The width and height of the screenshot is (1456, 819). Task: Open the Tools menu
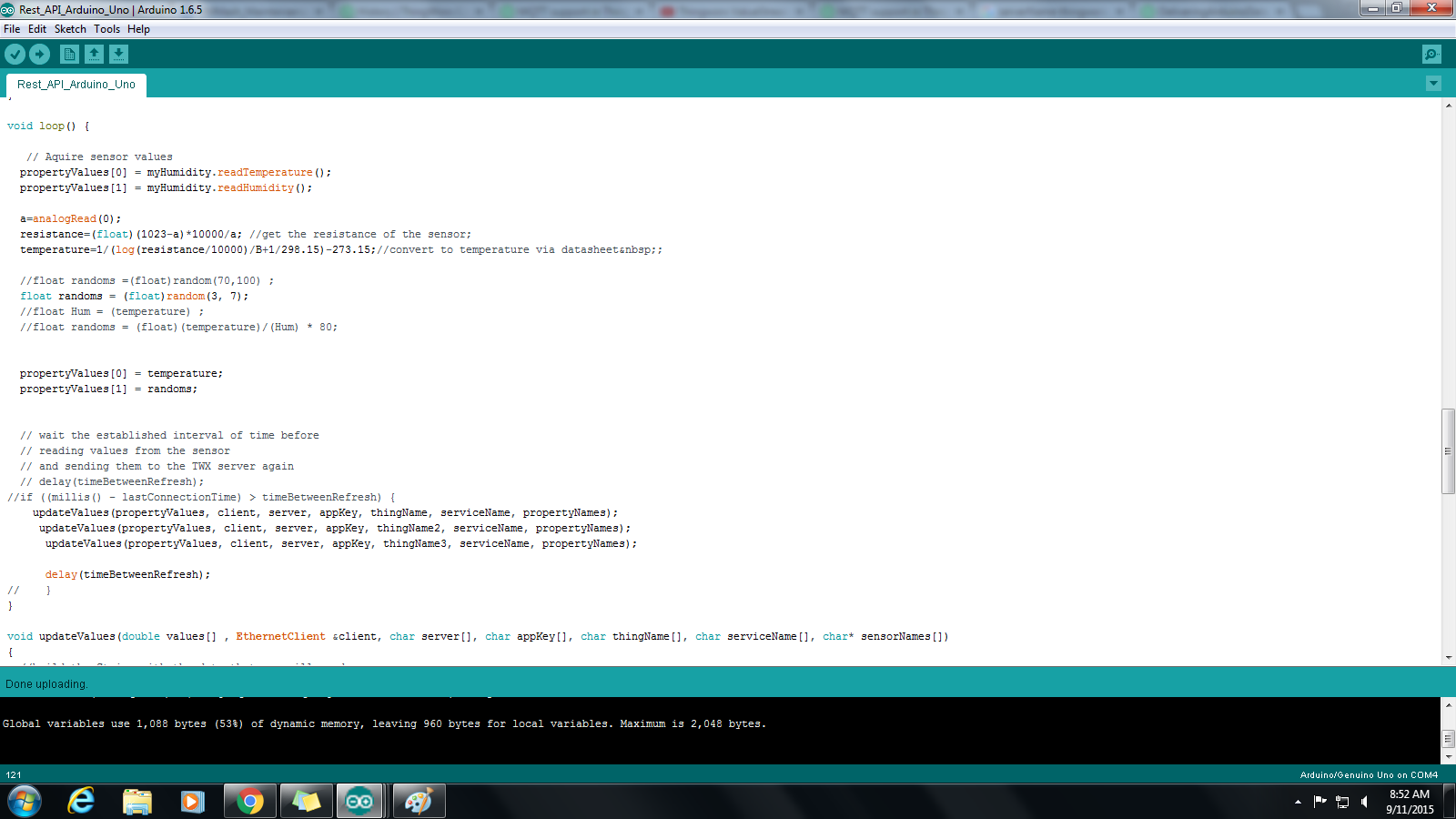(106, 29)
